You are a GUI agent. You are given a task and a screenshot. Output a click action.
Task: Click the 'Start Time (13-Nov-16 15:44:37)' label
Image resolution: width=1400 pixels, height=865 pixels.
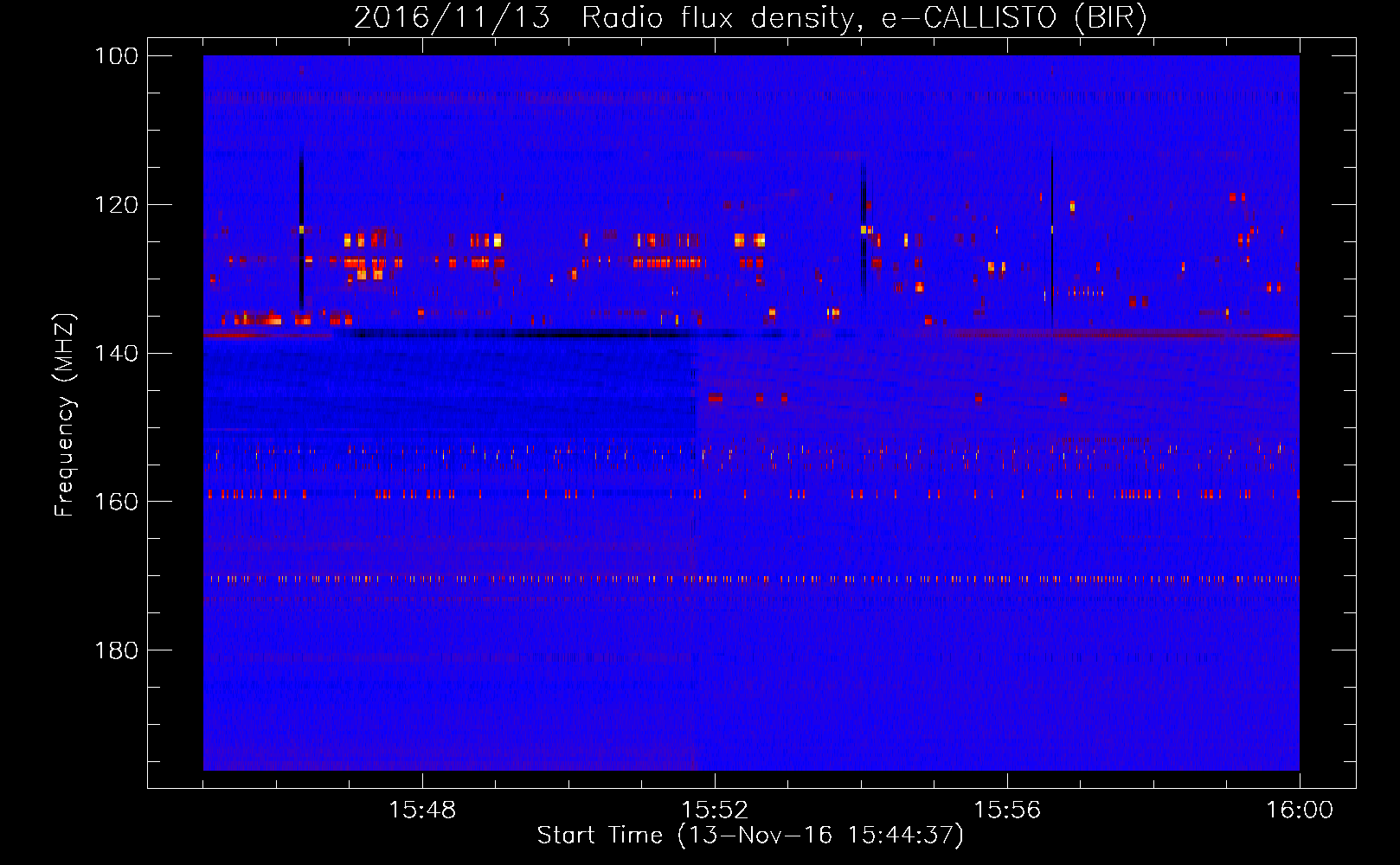[x=750, y=836]
